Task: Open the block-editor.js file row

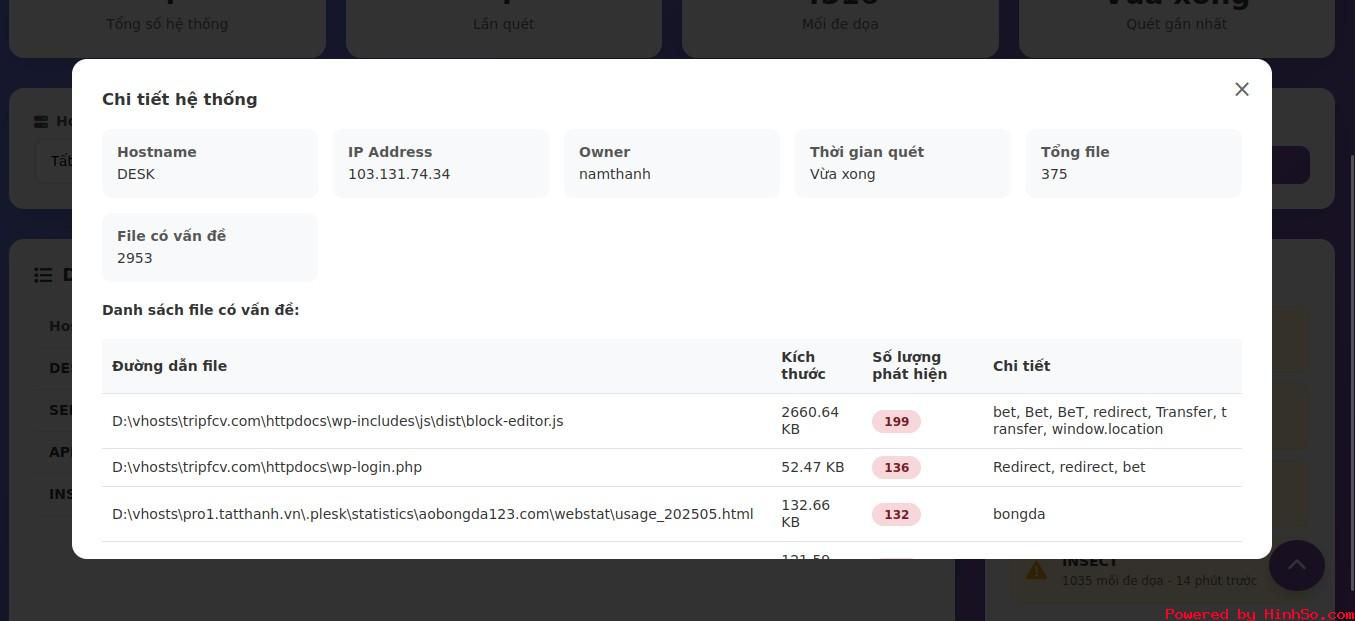Action: 672,421
